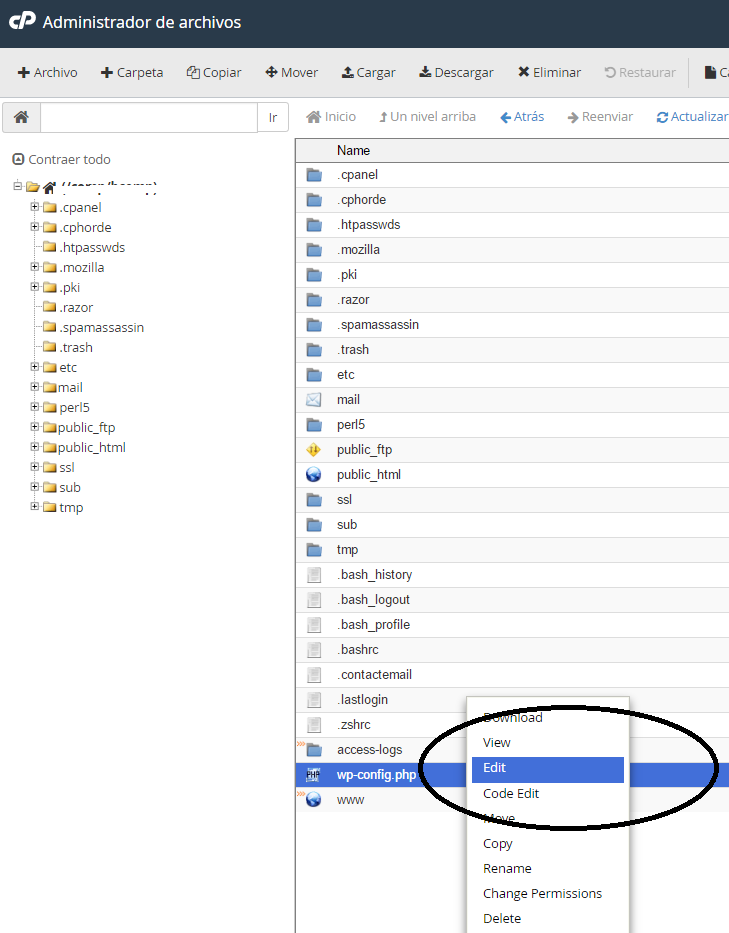The image size is (729, 933).
Task: Click the cPanel logo icon
Action: (22, 21)
